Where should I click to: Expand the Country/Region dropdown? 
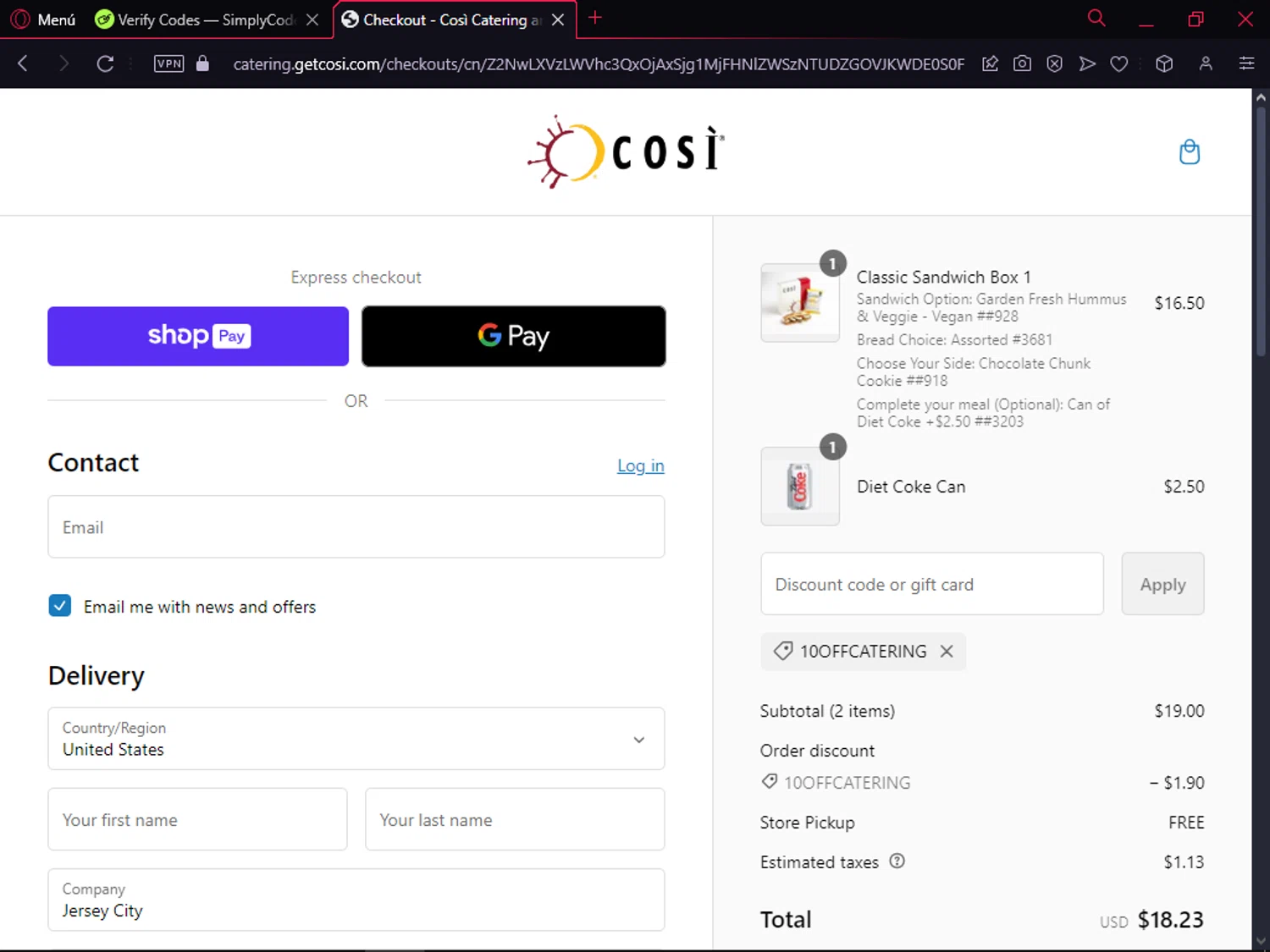click(356, 739)
